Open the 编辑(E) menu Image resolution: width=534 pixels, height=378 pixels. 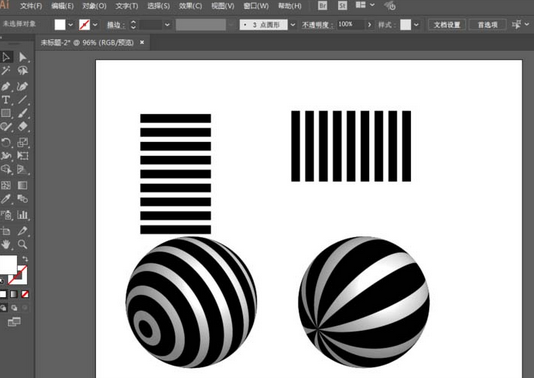pos(63,6)
